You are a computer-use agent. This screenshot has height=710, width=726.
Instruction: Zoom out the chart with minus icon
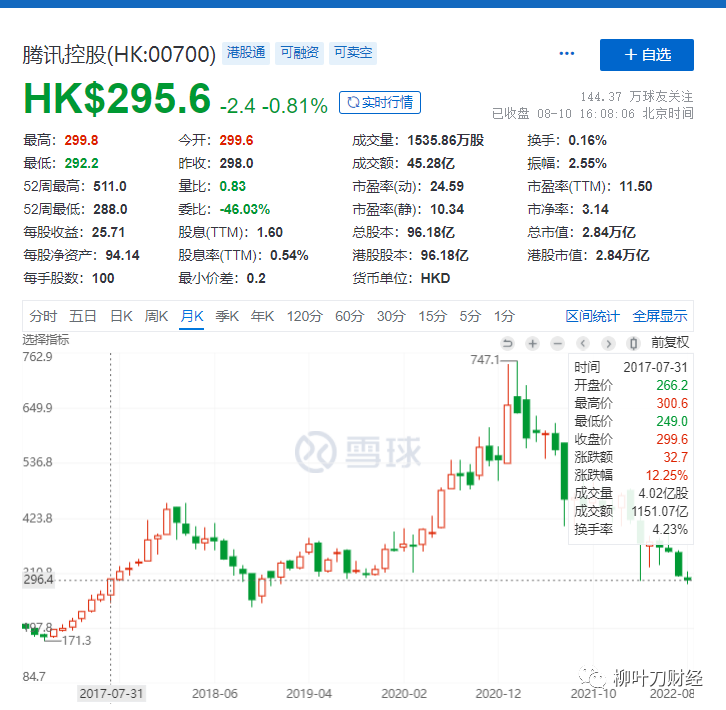[x=557, y=343]
